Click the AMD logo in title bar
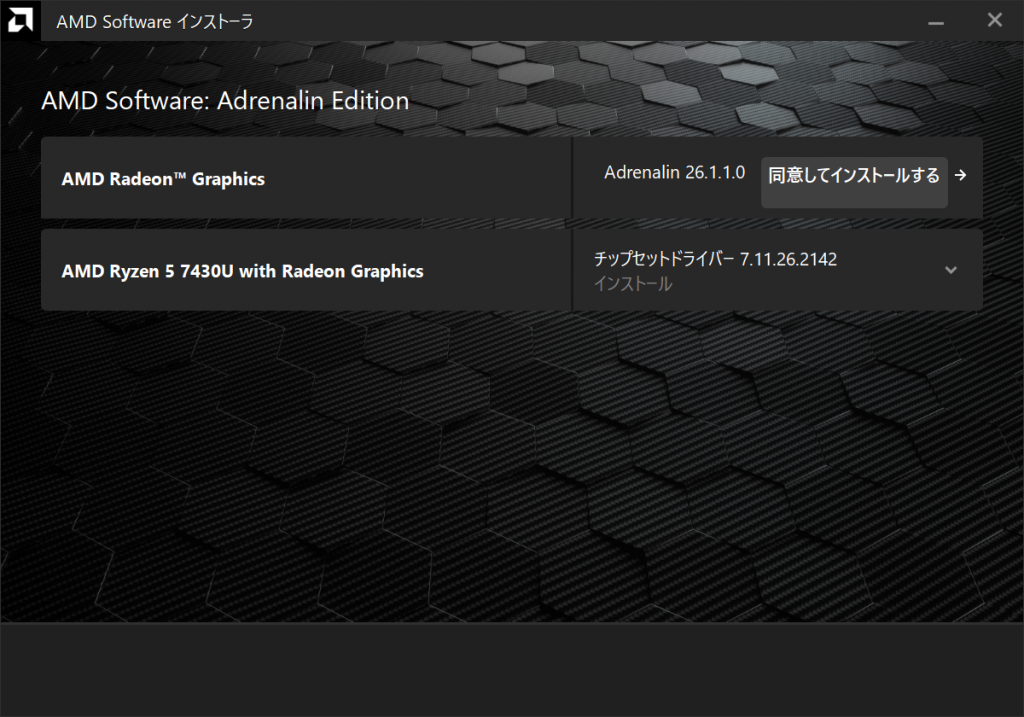The image size is (1024, 717). 20,20
